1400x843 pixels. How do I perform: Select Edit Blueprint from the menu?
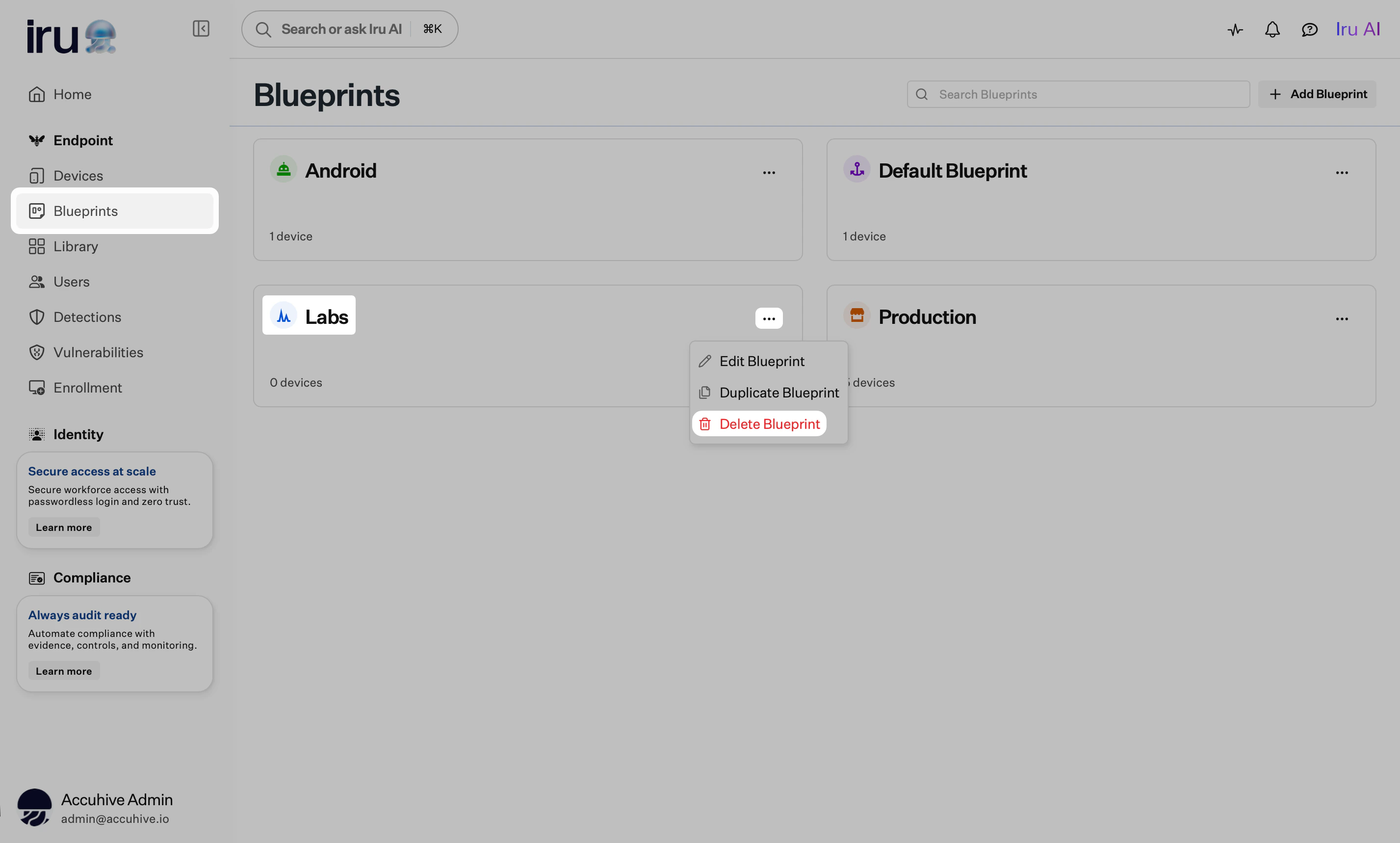tap(761, 361)
